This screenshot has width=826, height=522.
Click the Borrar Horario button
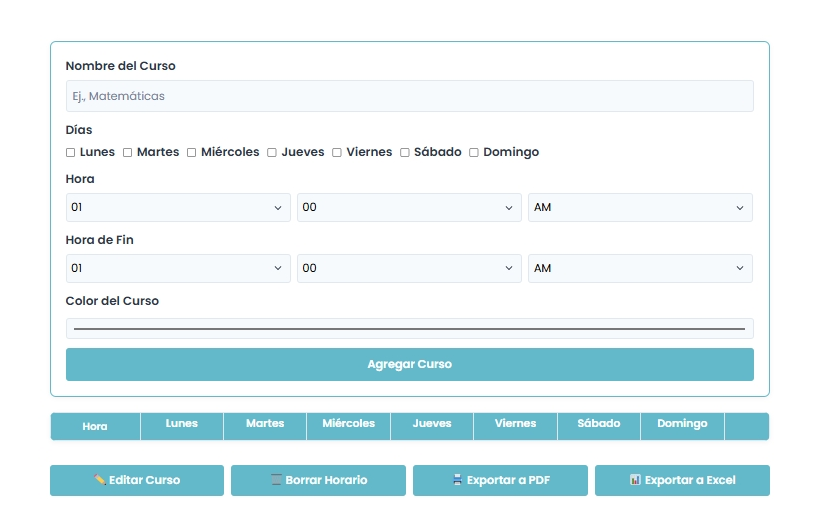(x=318, y=481)
